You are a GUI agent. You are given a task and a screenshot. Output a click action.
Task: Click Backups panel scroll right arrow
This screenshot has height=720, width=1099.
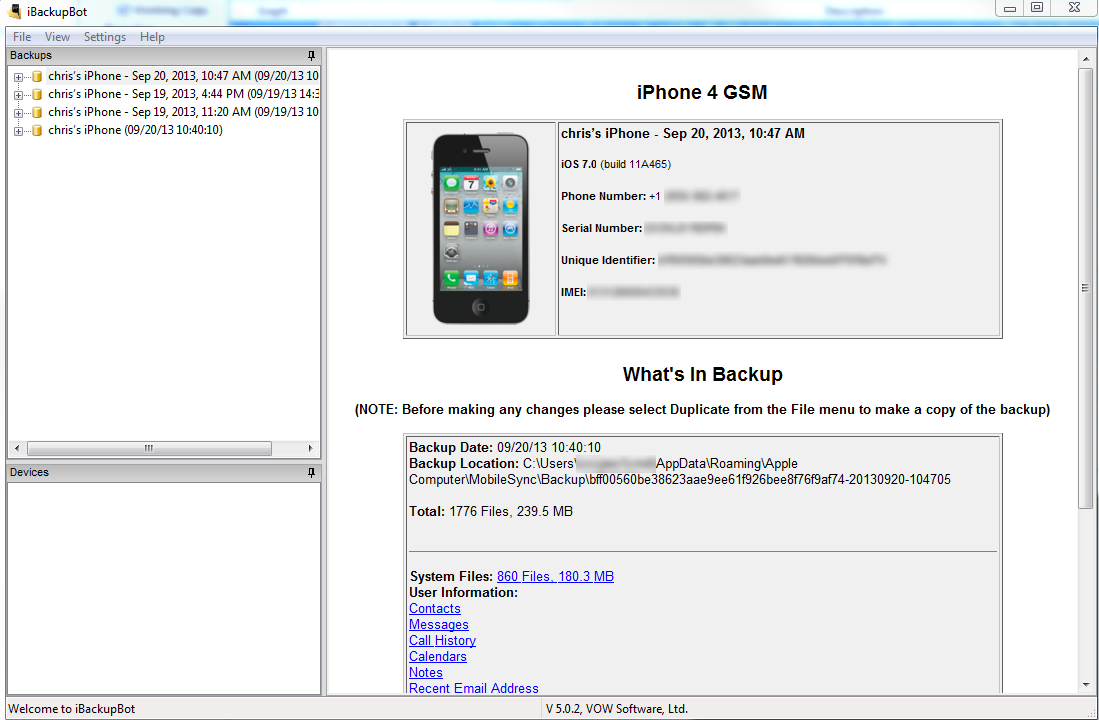(x=310, y=449)
